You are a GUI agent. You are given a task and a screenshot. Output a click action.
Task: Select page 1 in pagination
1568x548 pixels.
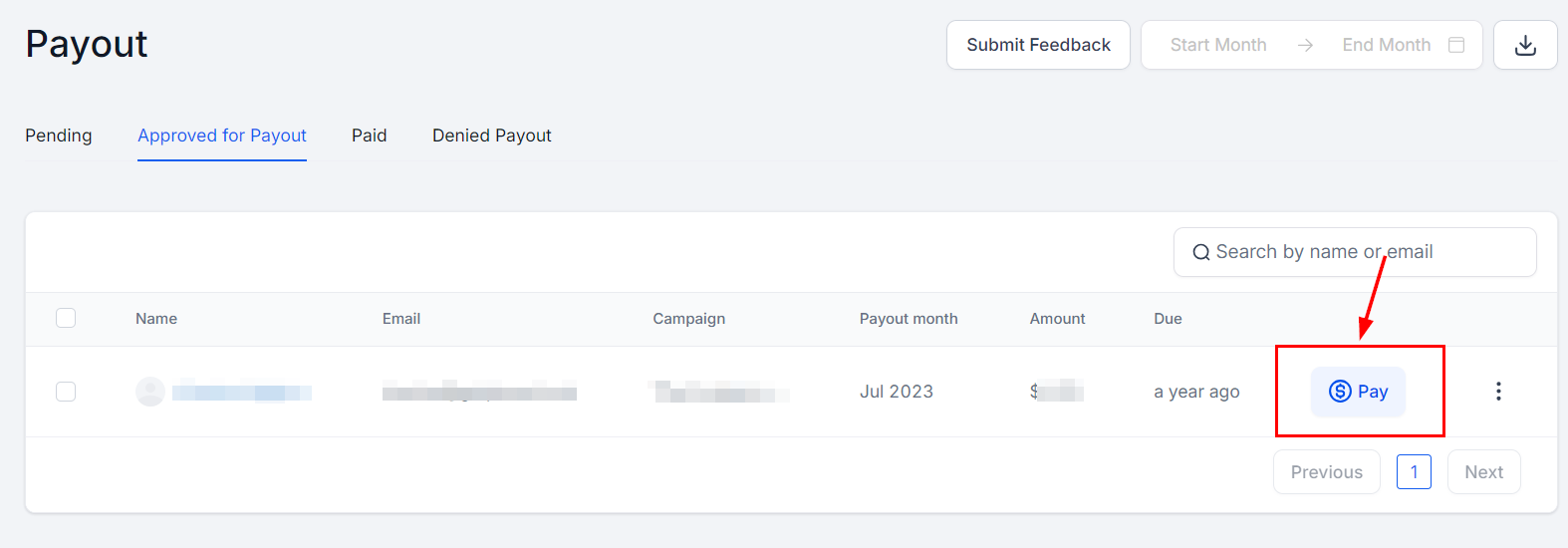(x=1414, y=472)
